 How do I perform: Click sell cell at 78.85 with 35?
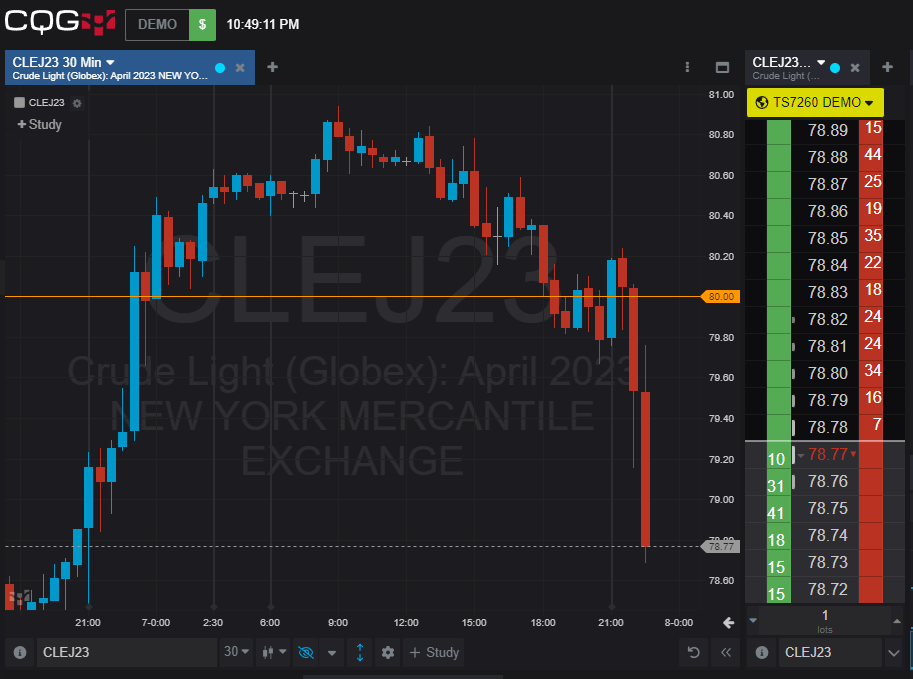point(871,237)
